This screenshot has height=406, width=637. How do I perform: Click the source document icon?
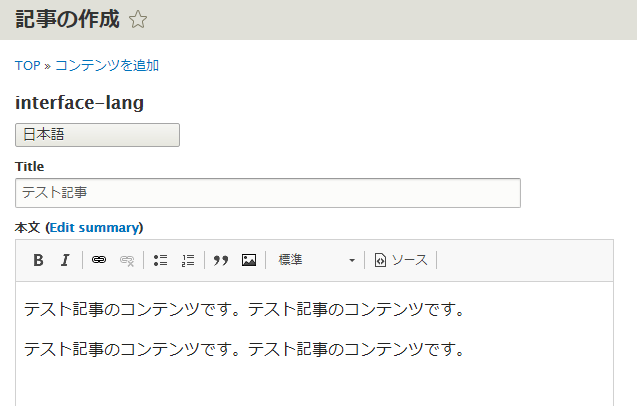pyautogui.click(x=380, y=260)
